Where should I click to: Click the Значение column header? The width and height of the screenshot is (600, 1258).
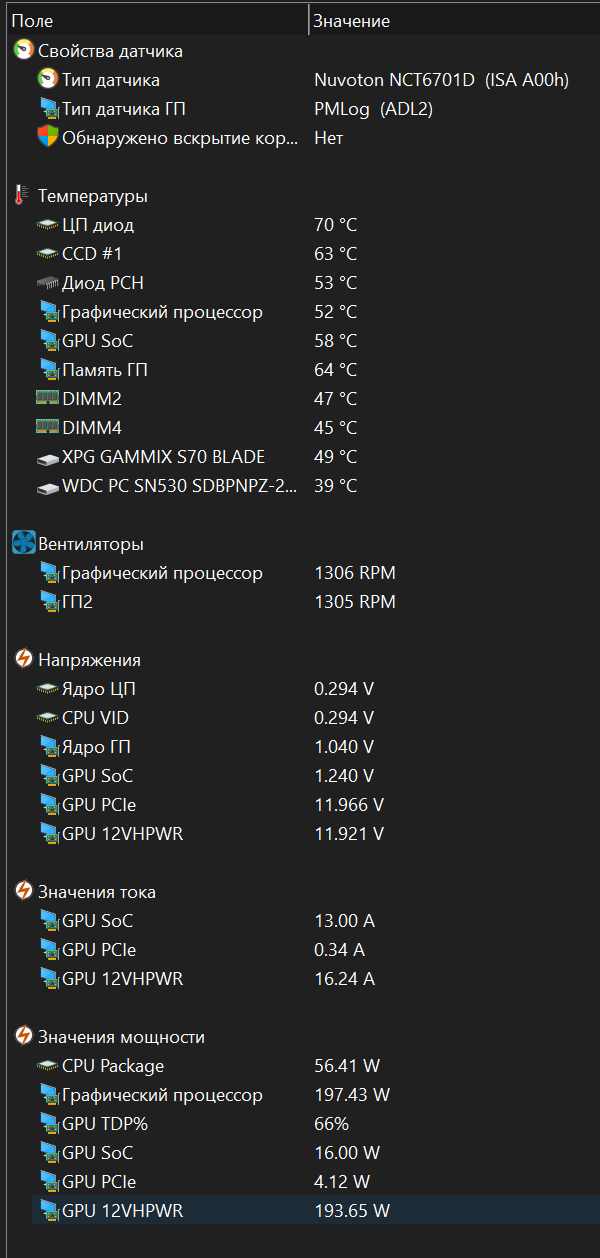click(x=351, y=21)
